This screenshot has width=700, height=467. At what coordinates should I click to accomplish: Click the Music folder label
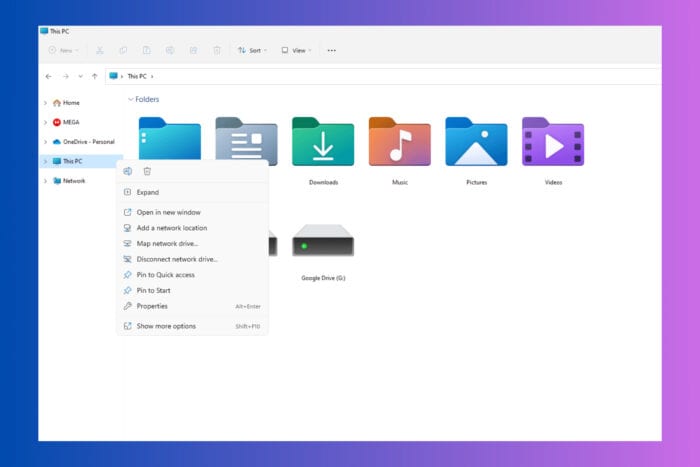point(400,182)
